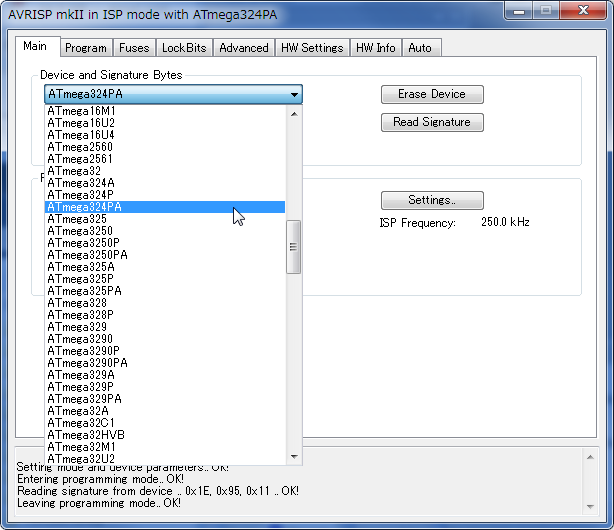The height and width of the screenshot is (530, 614).
Task: Select ATmega2560 in the list
Action: pos(165,147)
